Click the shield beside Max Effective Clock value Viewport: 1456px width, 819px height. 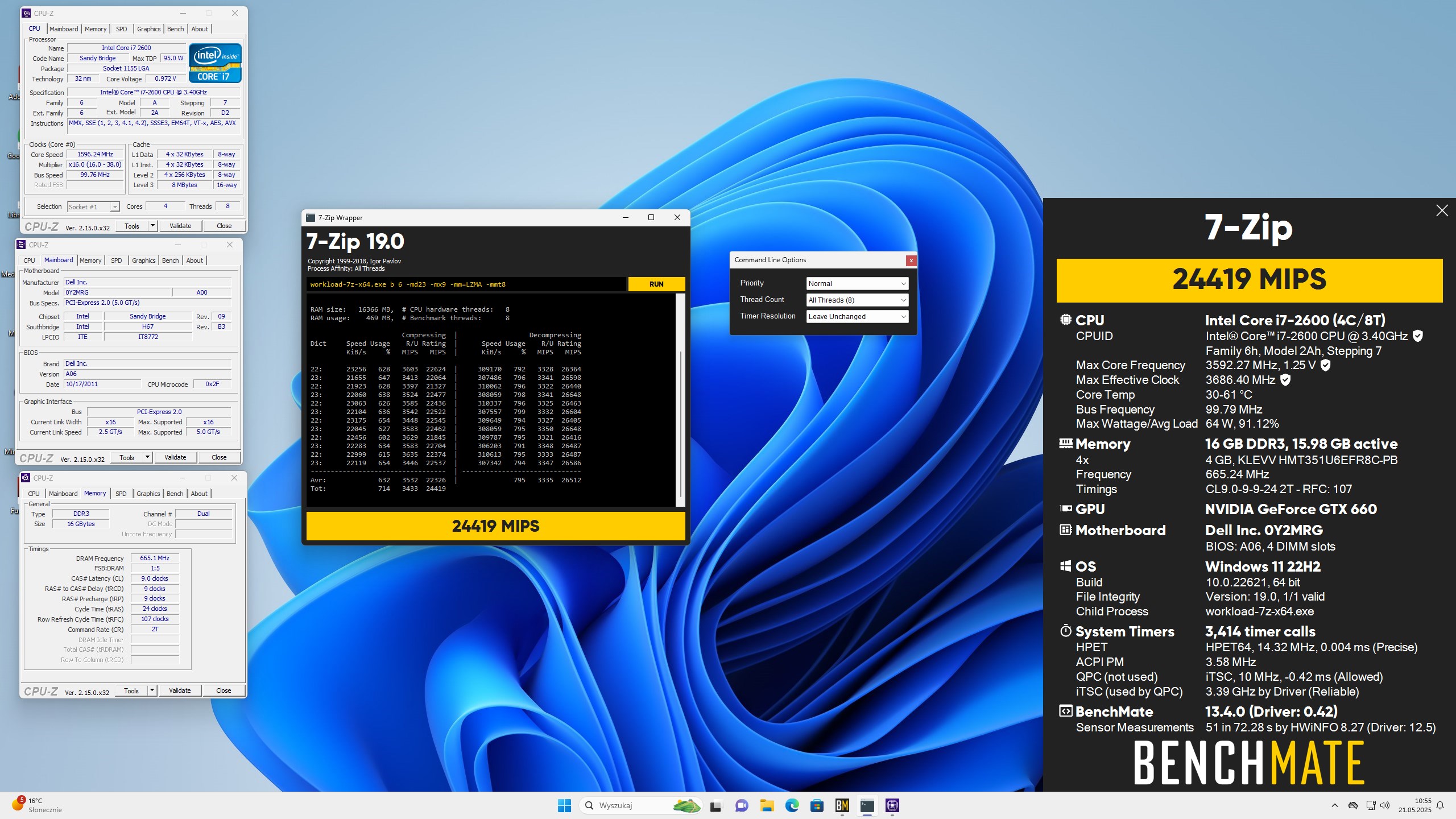(1285, 379)
